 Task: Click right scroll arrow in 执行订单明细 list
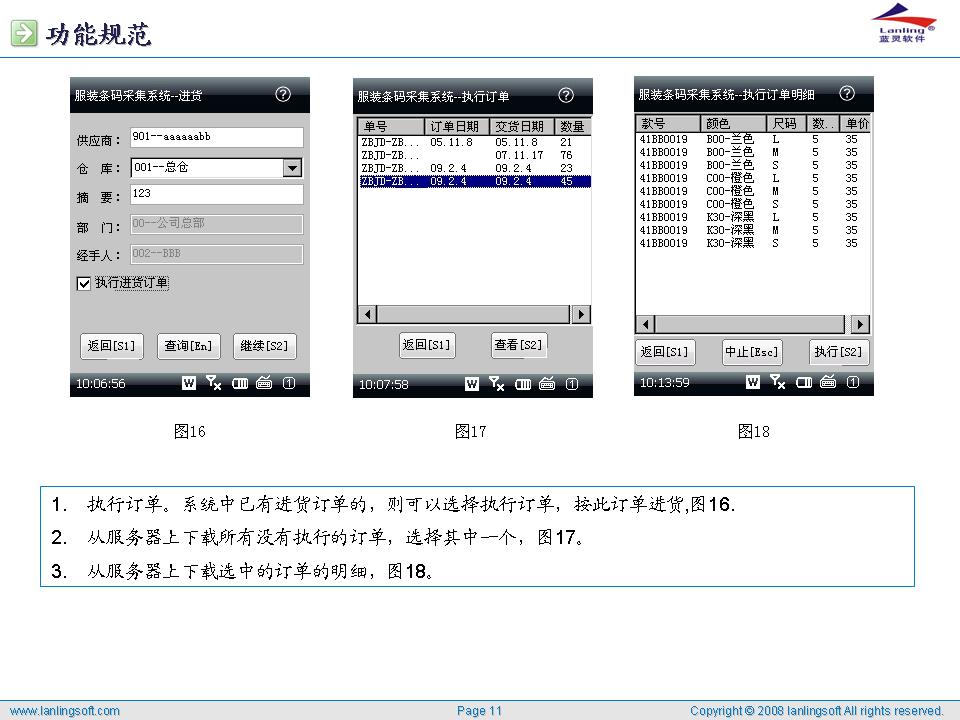(x=860, y=324)
